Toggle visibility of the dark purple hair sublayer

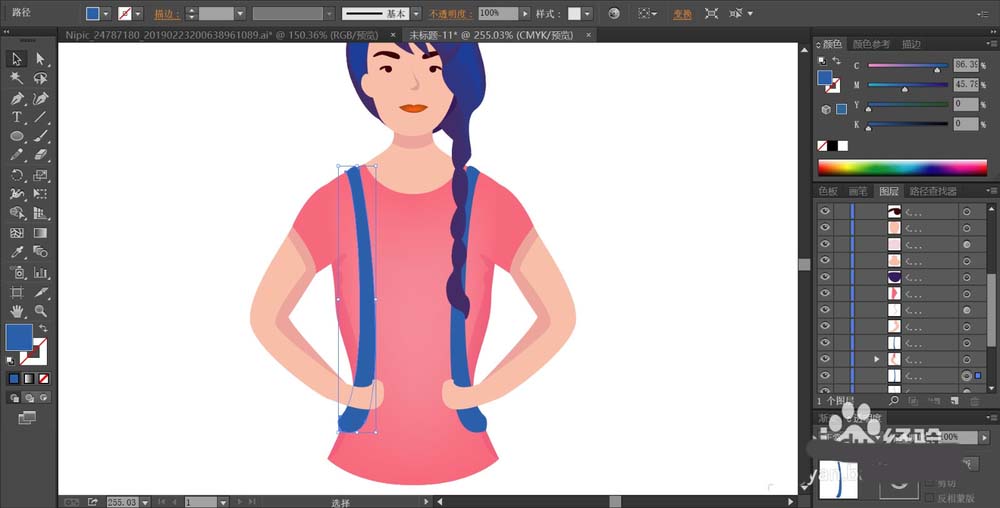825,277
